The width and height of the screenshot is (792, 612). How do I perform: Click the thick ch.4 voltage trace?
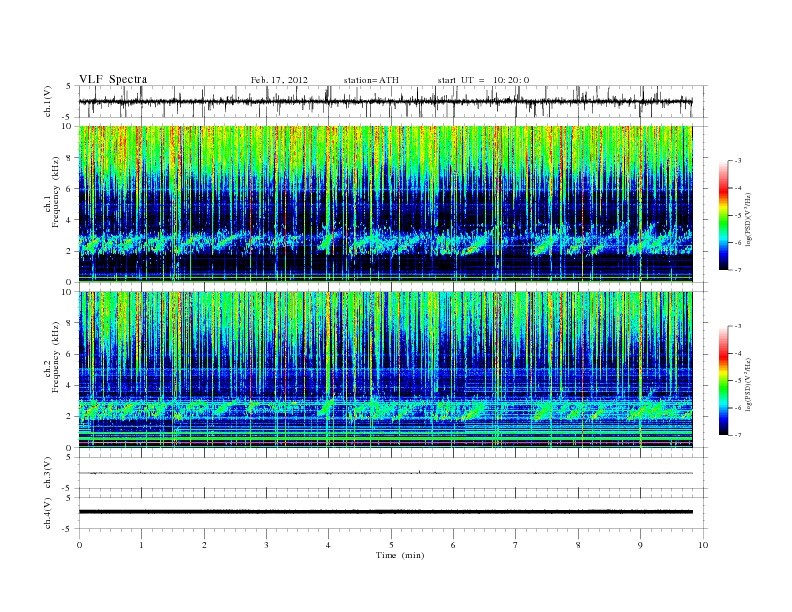click(386, 512)
